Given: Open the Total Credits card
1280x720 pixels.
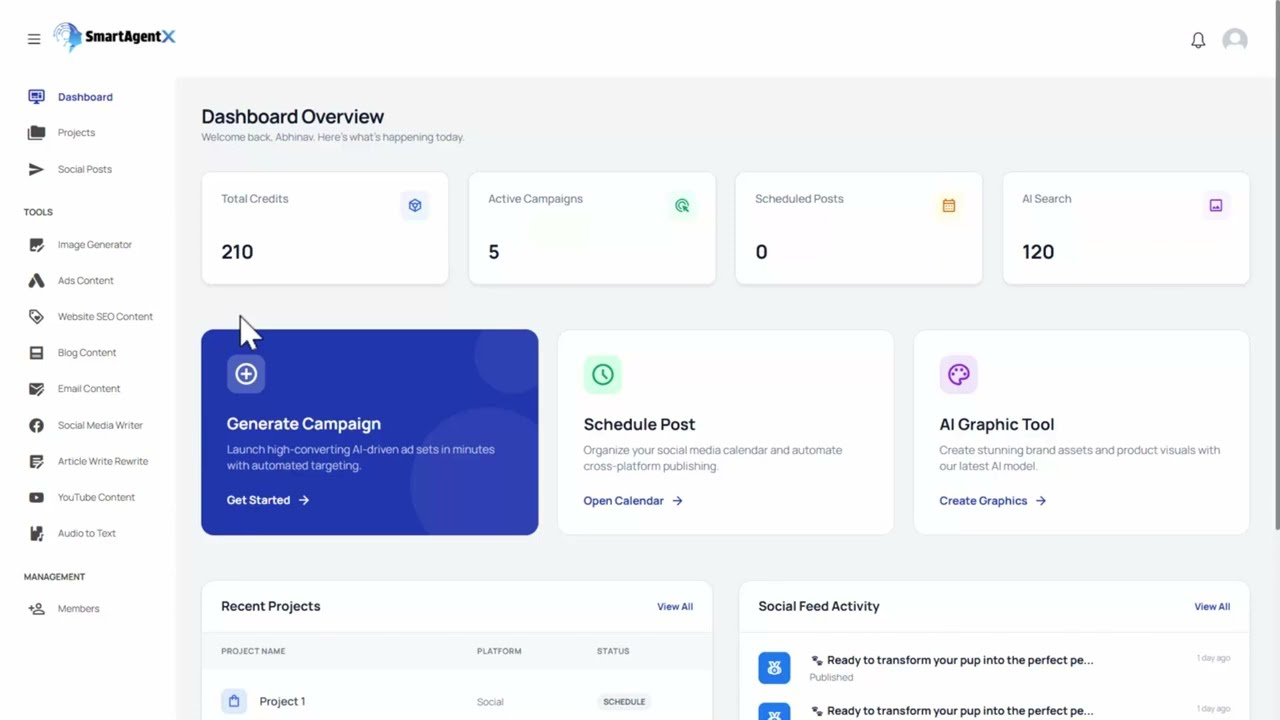Looking at the screenshot, I should (325, 228).
